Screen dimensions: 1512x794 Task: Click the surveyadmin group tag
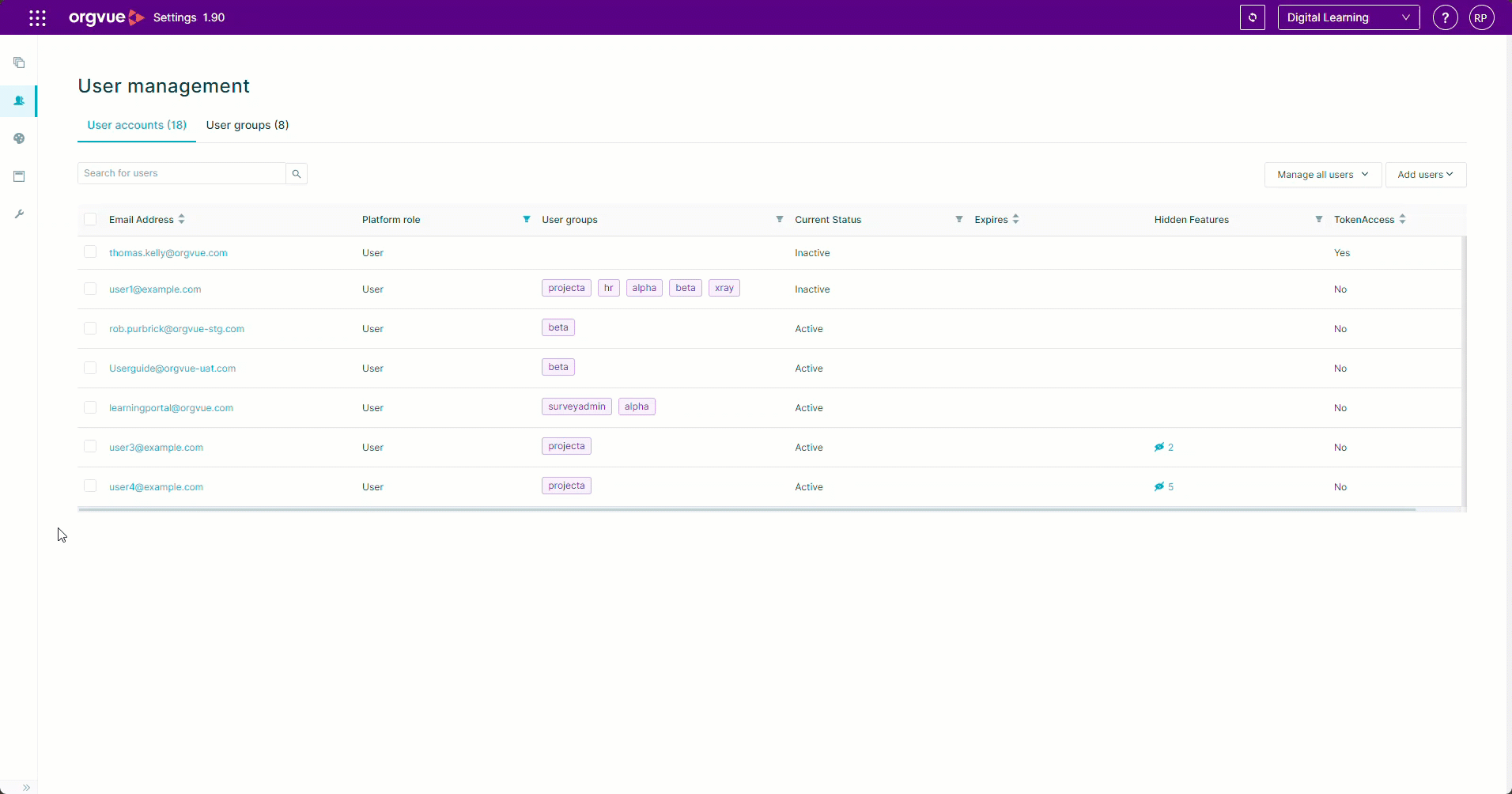click(576, 406)
